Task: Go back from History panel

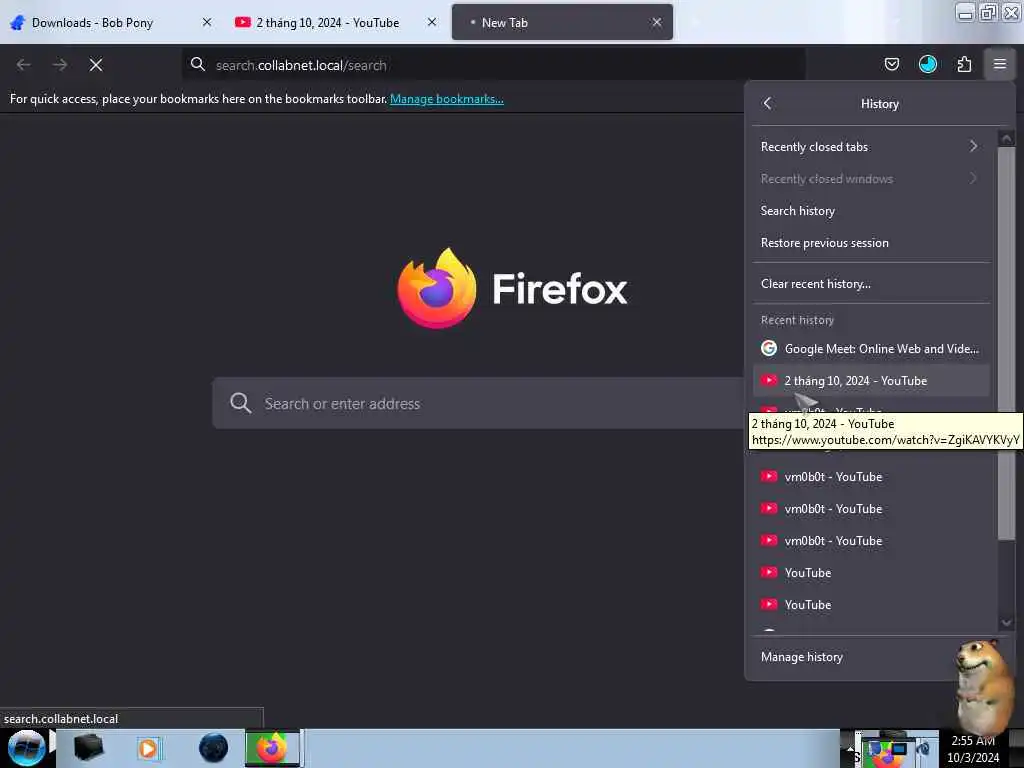Action: click(x=767, y=103)
